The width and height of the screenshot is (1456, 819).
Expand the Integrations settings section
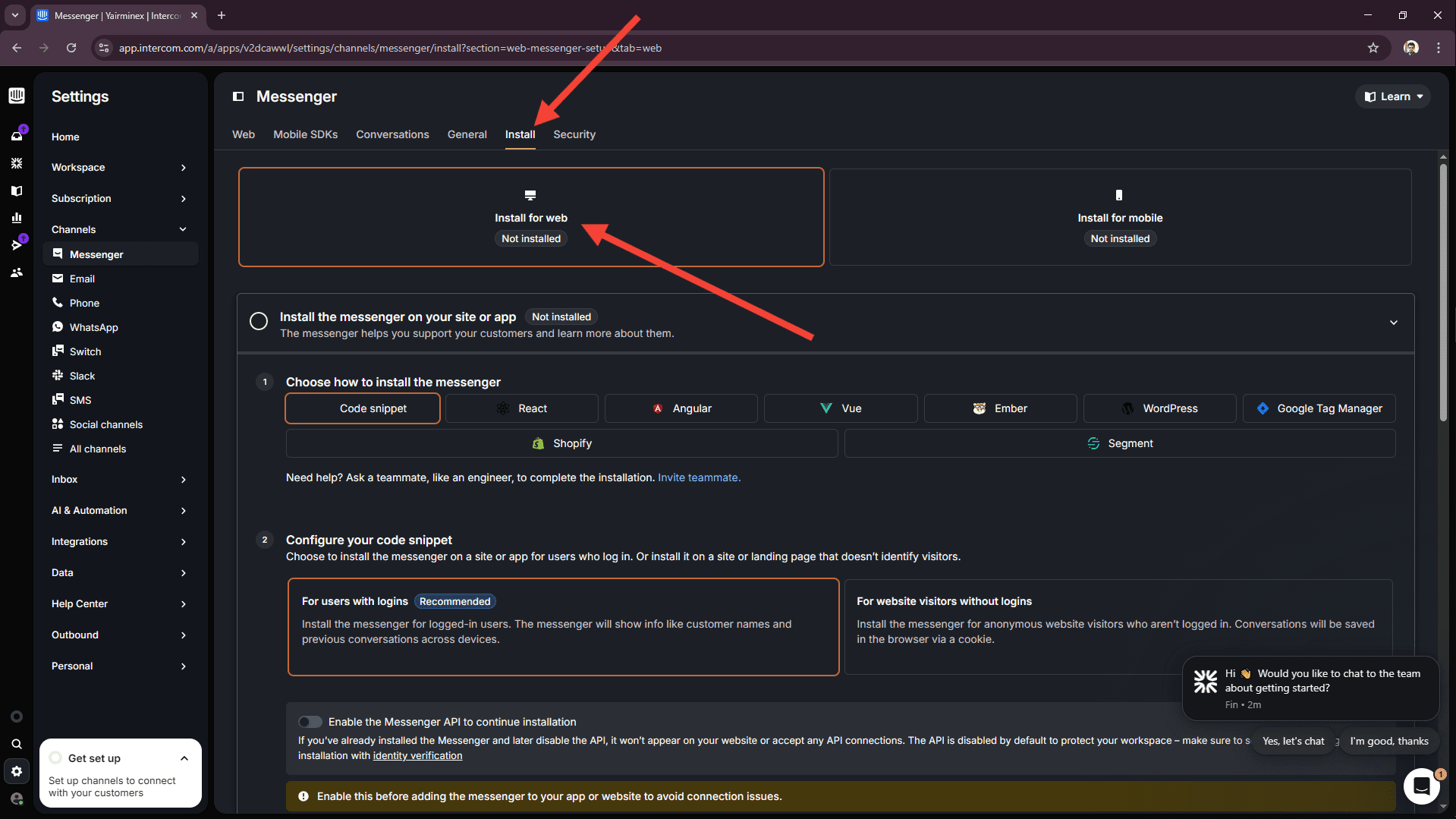[121, 542]
